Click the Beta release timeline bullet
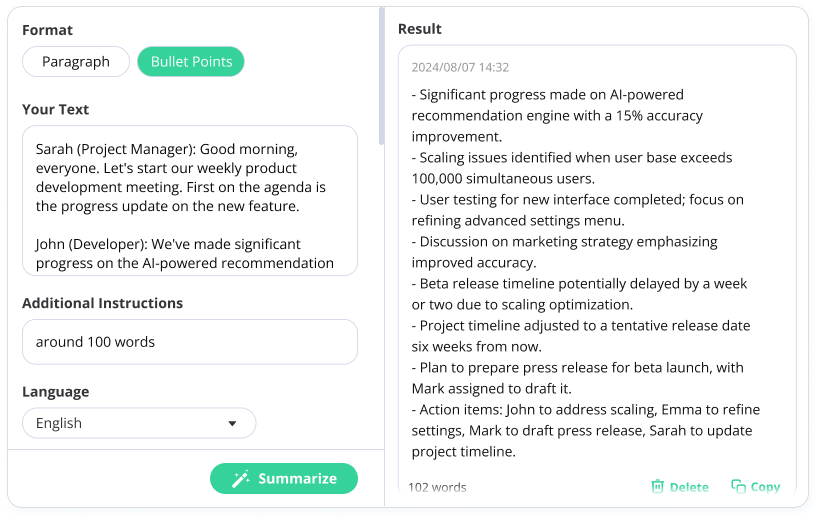 [579, 294]
